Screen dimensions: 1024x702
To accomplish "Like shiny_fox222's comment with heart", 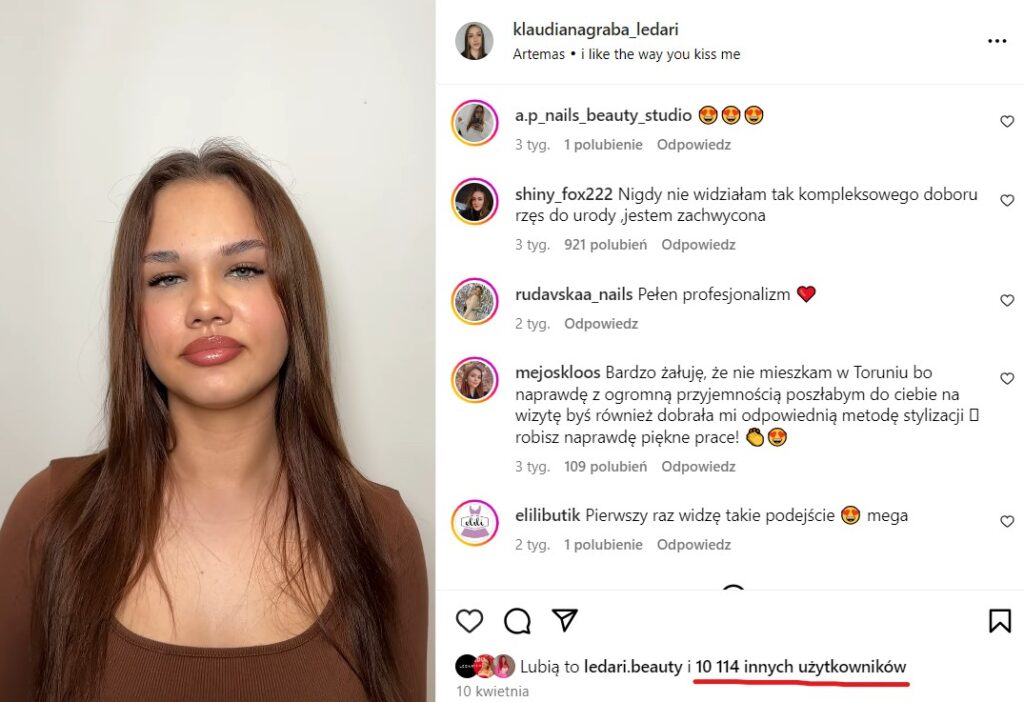I will click(1007, 201).
